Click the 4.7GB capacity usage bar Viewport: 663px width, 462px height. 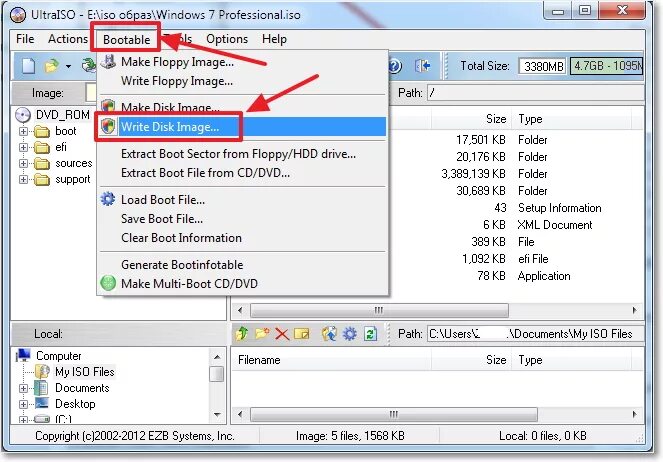point(606,66)
